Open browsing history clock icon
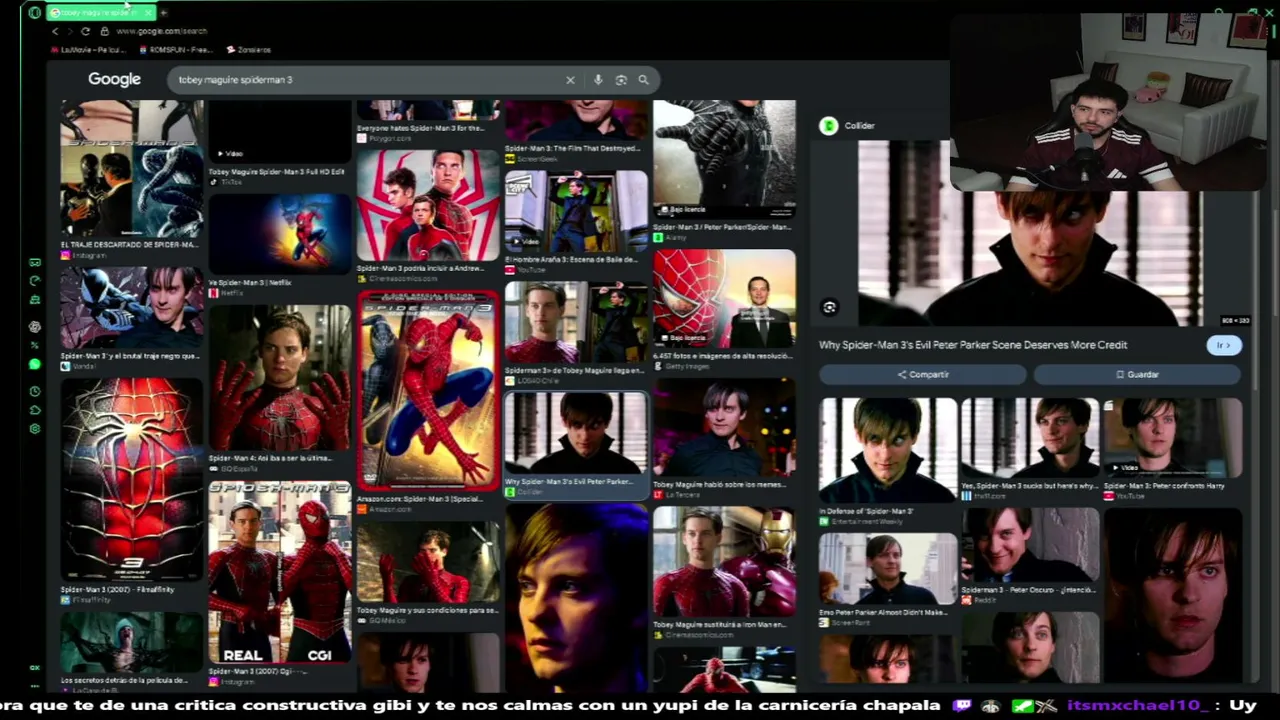The image size is (1280, 720). pos(35,391)
